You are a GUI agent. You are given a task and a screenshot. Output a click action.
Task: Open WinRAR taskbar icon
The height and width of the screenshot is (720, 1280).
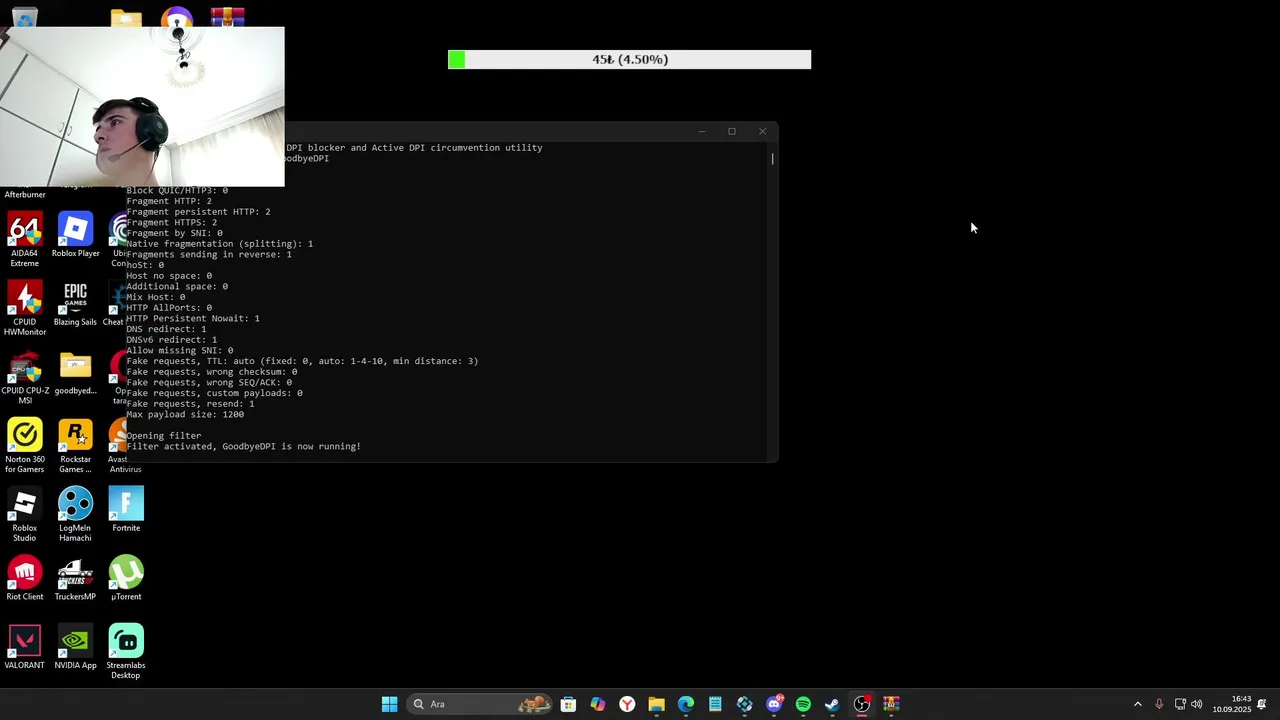pos(891,704)
